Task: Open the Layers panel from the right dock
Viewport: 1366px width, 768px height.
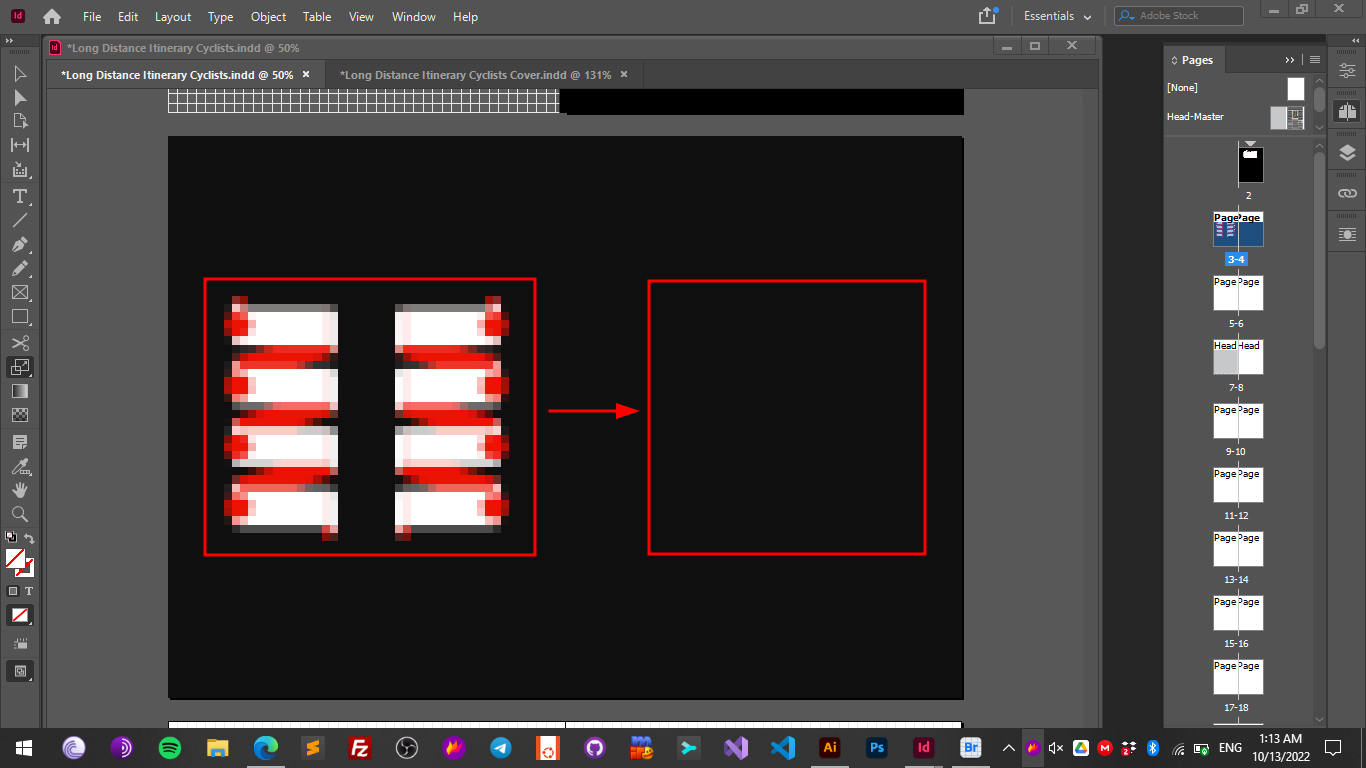Action: (1349, 153)
